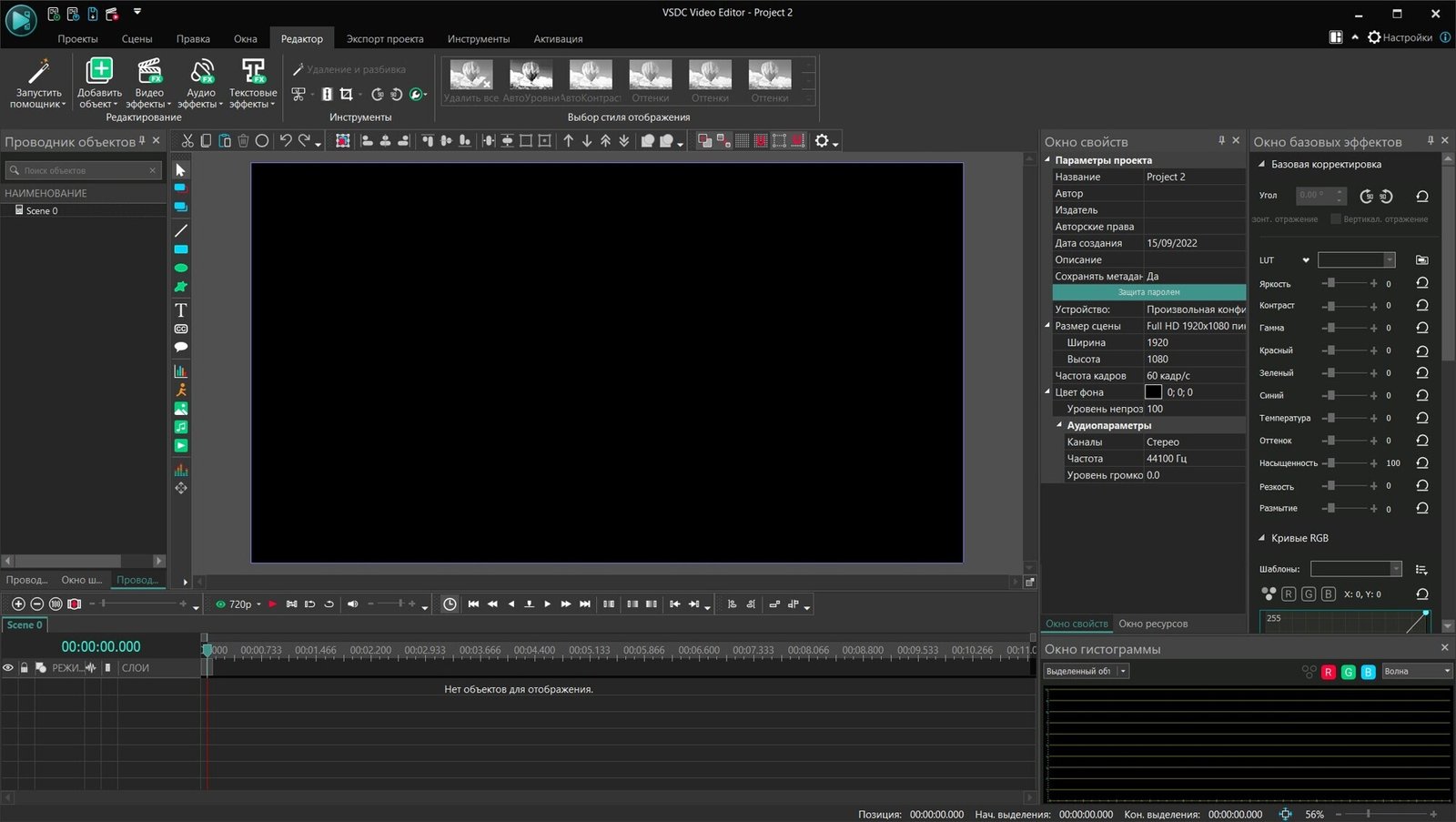Toggle layer visibility eye icon in timeline header
The height and width of the screenshot is (822, 1456).
click(x=8, y=667)
